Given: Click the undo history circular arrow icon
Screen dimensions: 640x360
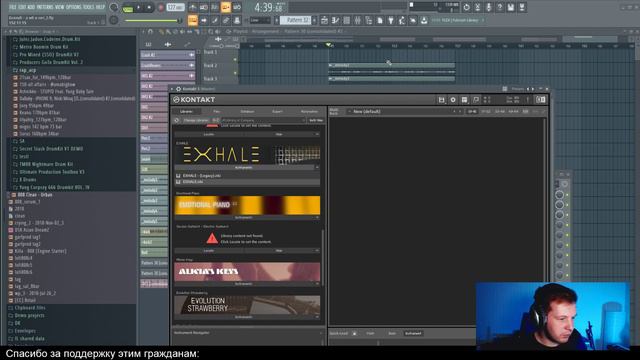Looking at the screenshot, I should [467, 7].
